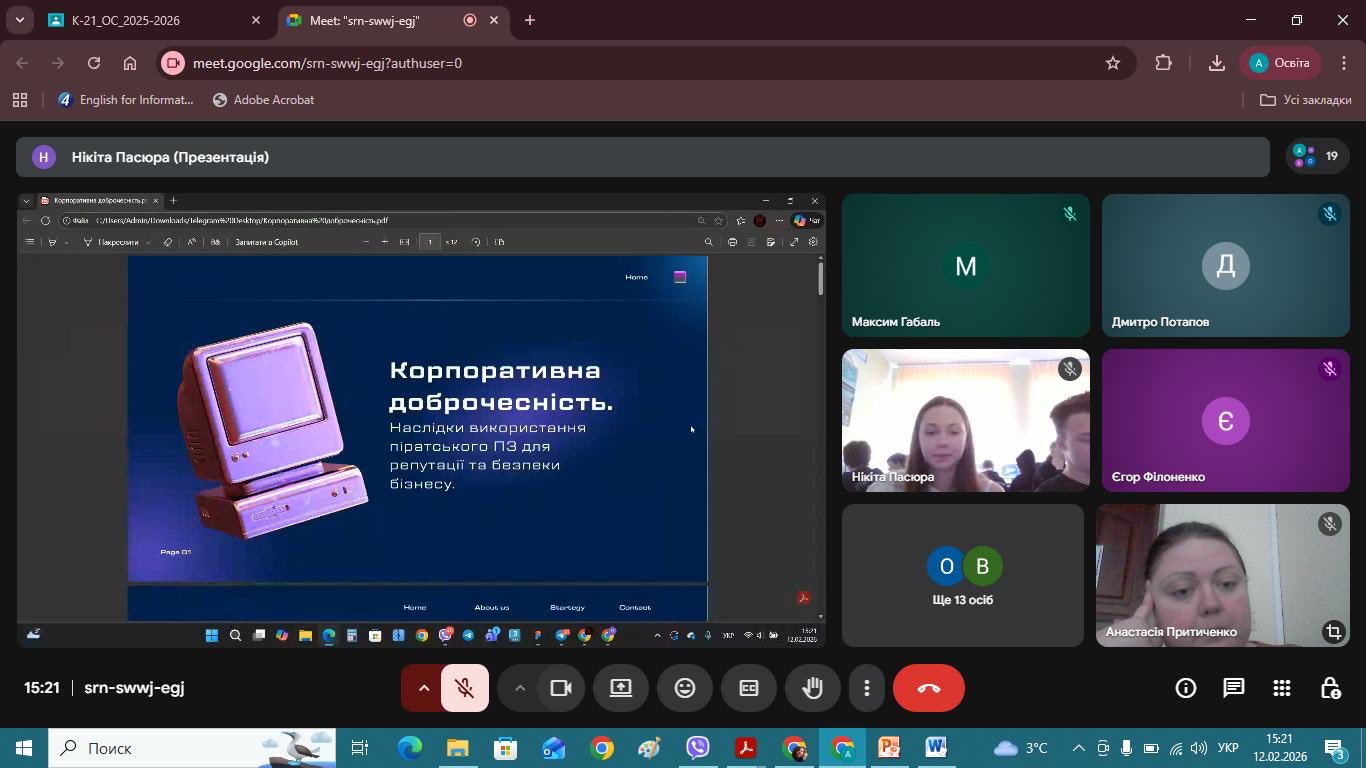The image size is (1366, 768).
Task: Click the Meet address bar URL
Action: pos(327,63)
